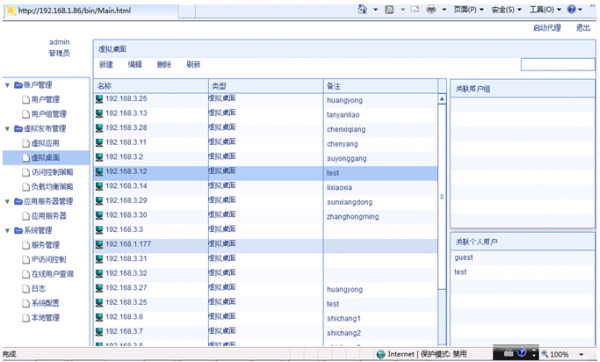Select the 192.168.3.7 row
This screenshot has height=362, width=600.
266,332
